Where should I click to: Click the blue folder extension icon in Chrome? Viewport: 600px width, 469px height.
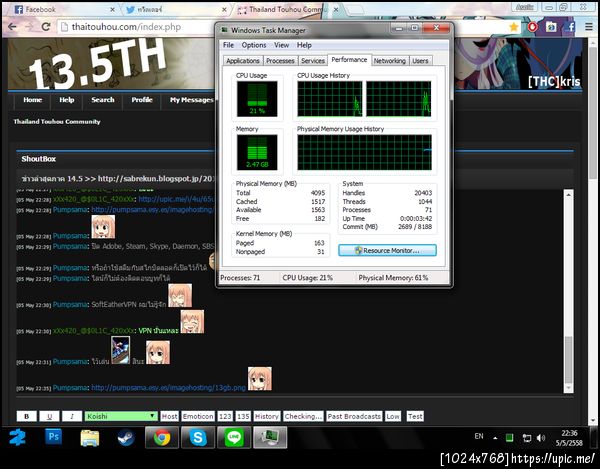551,27
